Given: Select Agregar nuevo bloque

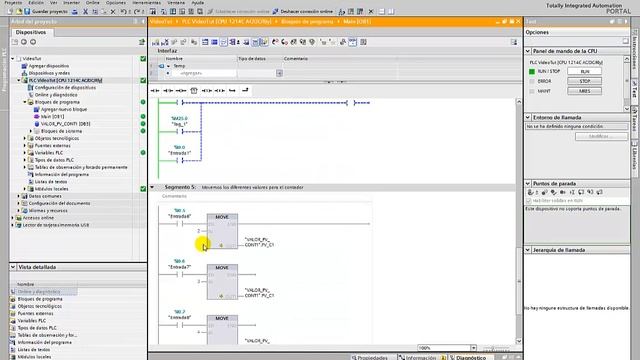Looking at the screenshot, I should tap(64, 109).
